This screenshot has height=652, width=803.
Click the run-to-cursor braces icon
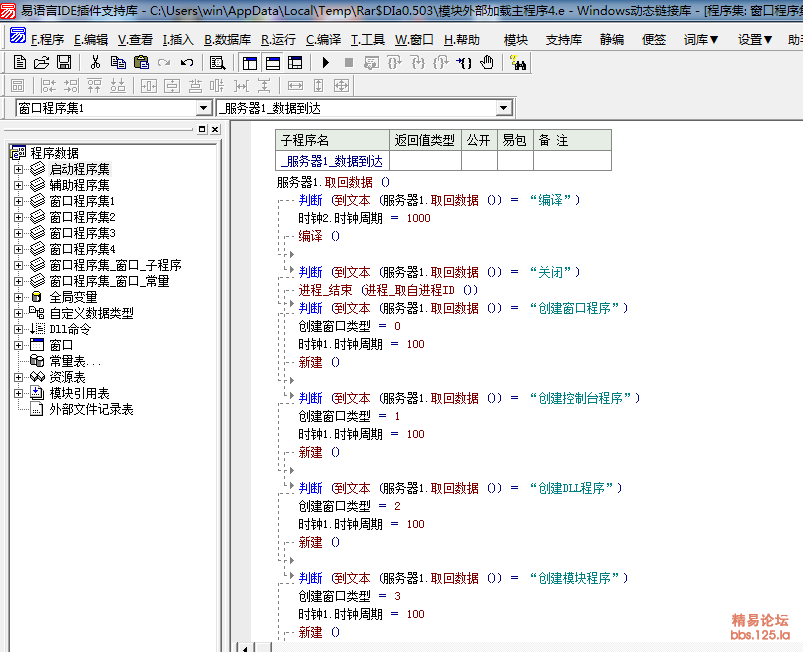tap(464, 62)
